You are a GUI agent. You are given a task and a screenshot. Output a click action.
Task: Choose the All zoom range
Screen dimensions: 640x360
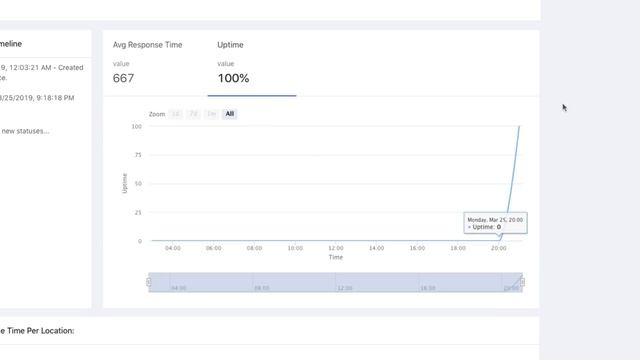pyautogui.click(x=230, y=114)
